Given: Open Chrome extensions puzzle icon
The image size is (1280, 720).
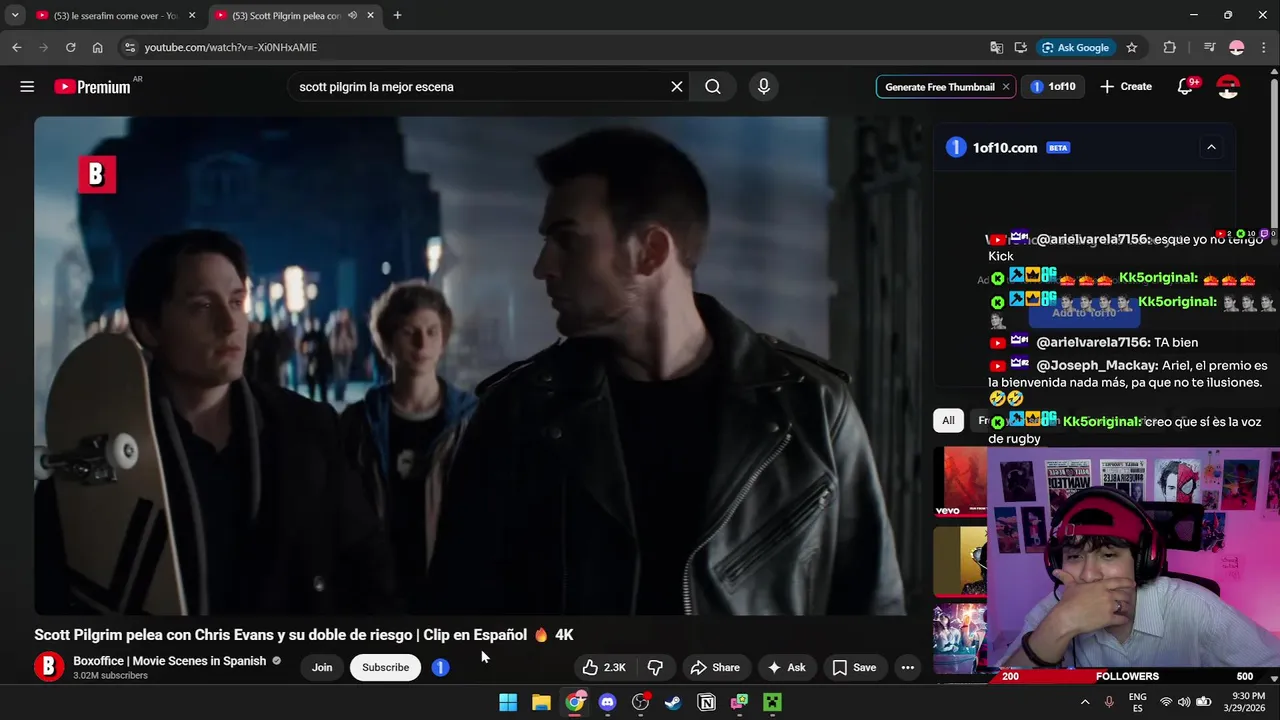Looking at the screenshot, I should pos(1170,47).
